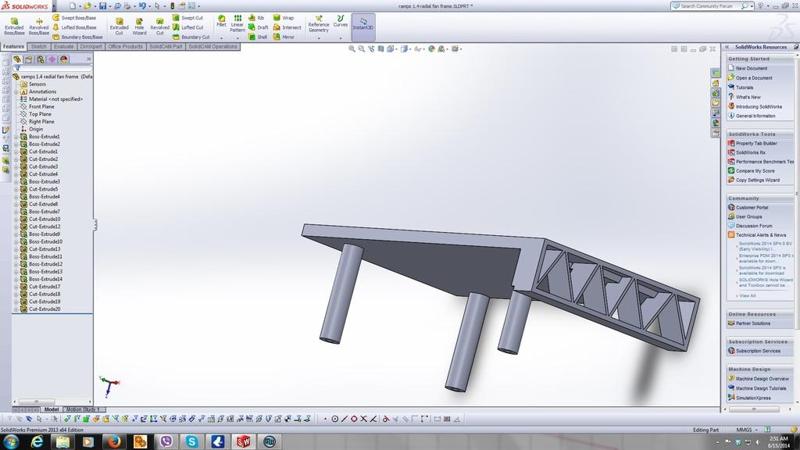This screenshot has width=800, height=450.
Task: Open the SolidCAM Part tab
Action: tap(165, 46)
